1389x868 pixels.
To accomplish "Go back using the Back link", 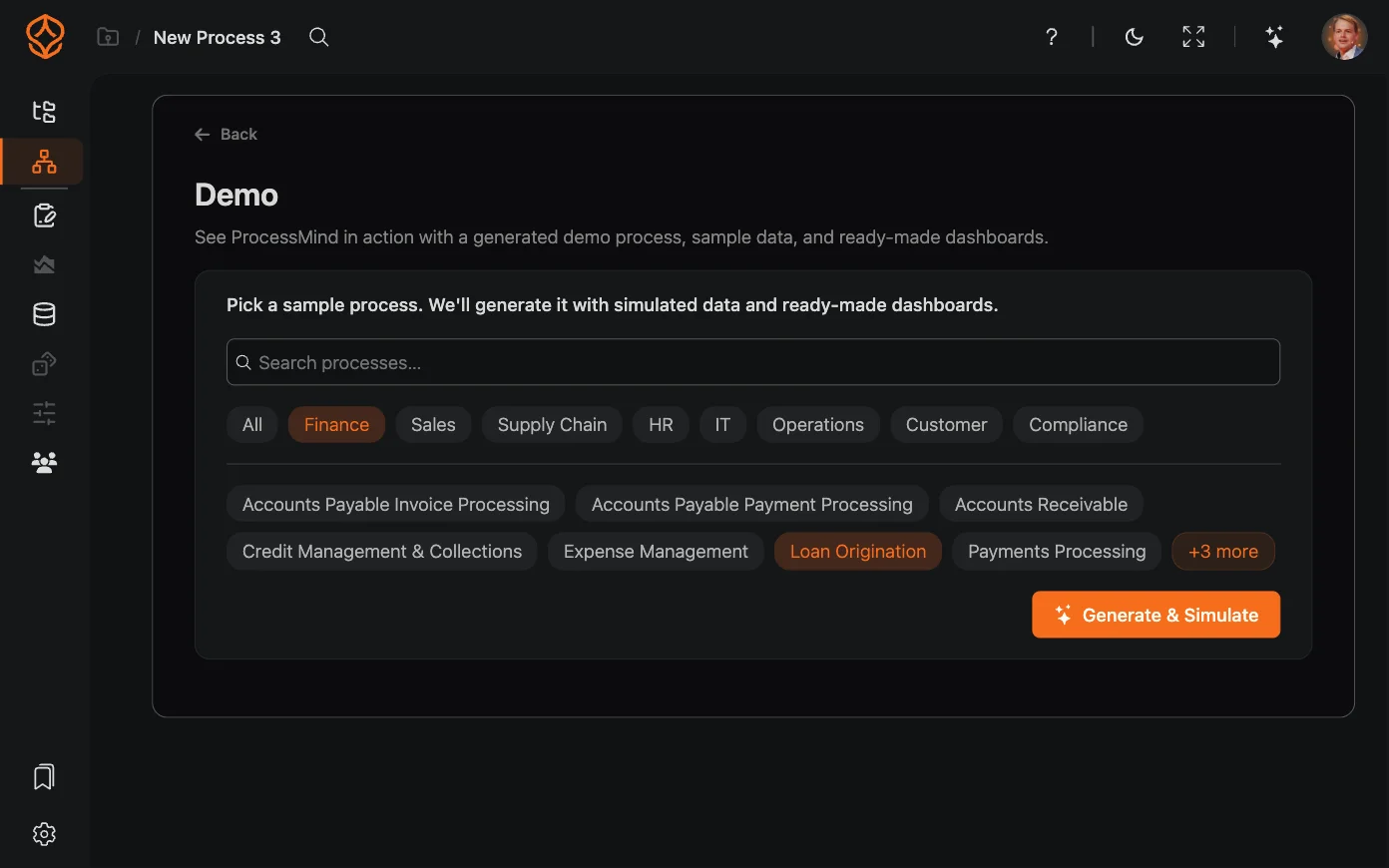I will point(226,134).
